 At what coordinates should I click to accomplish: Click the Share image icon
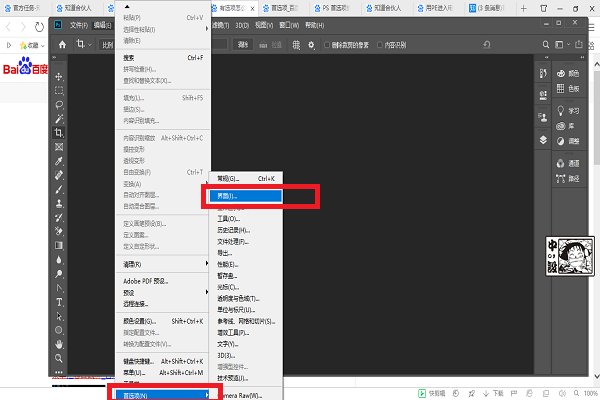click(x=579, y=44)
